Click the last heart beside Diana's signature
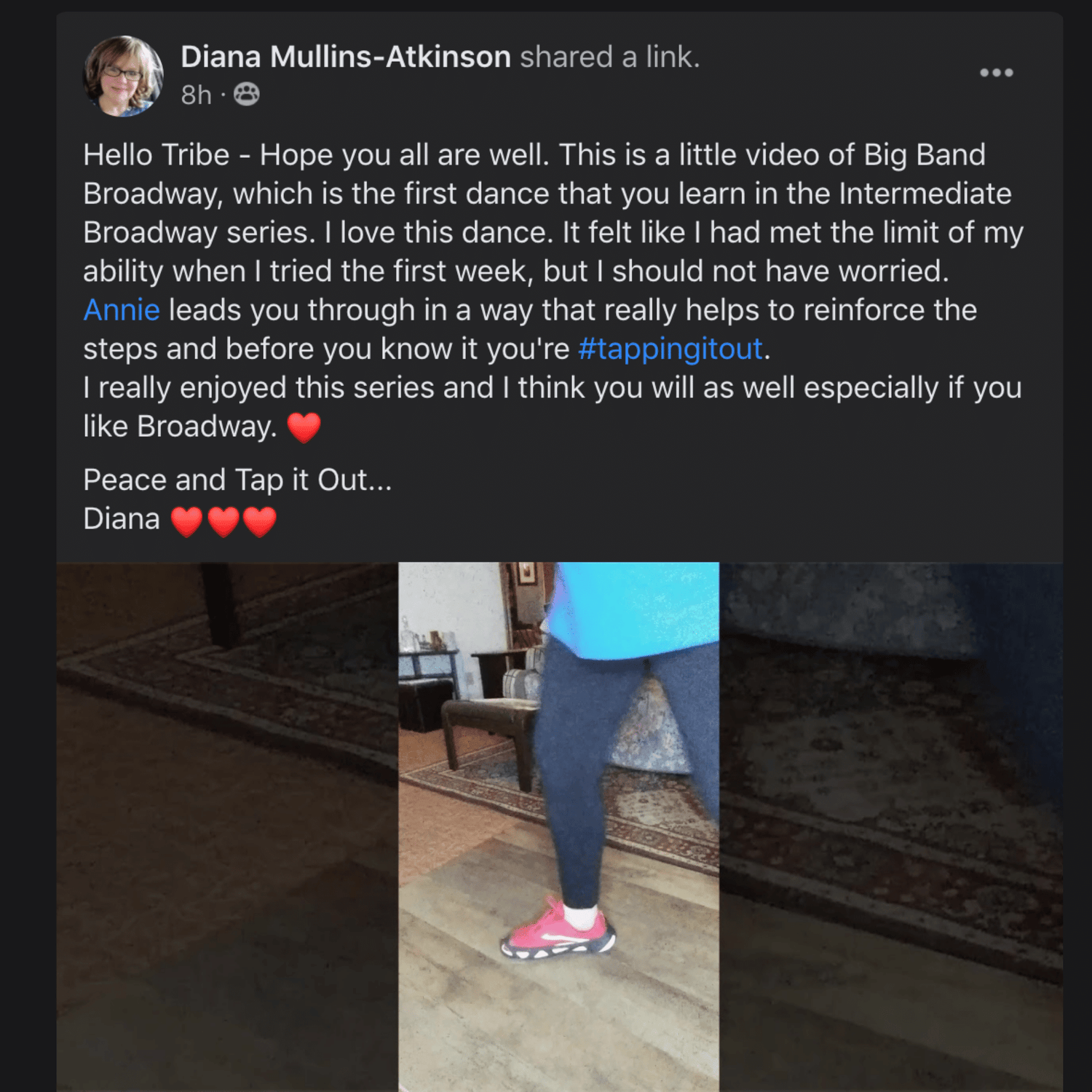The width and height of the screenshot is (1092, 1092). tap(260, 521)
